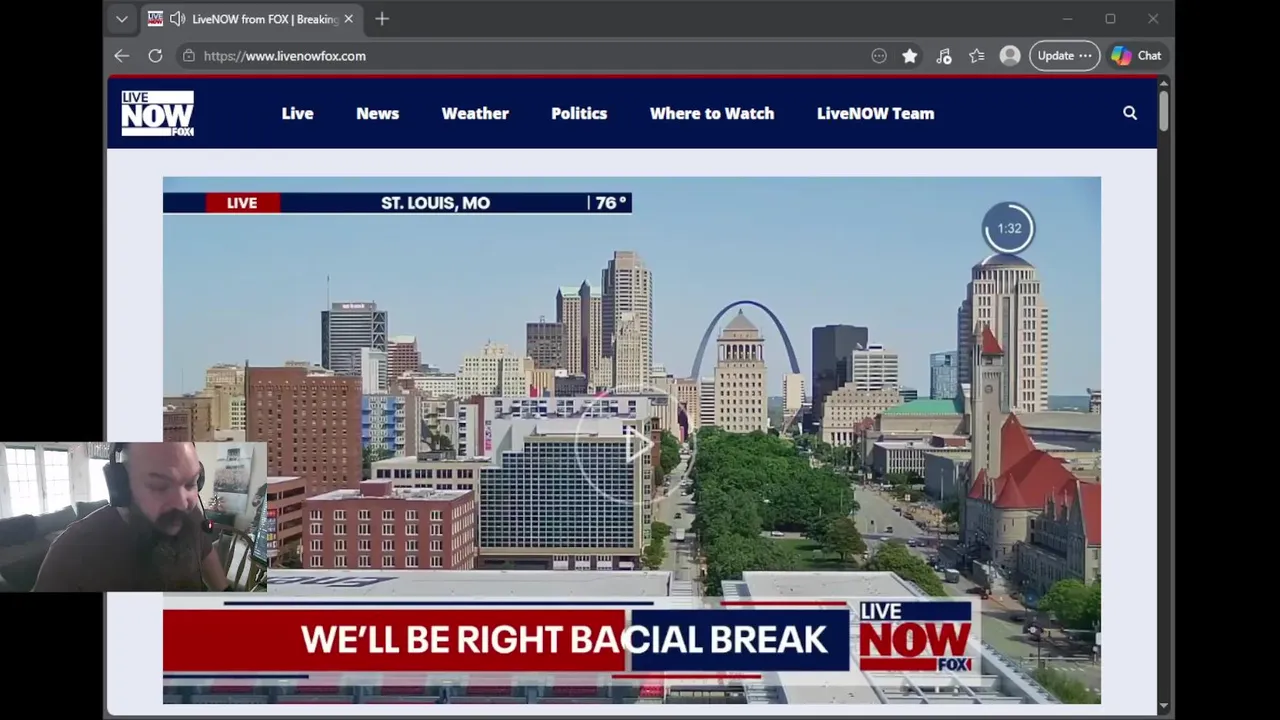
Task: Open the tab search dropdown arrow
Action: pyautogui.click(x=122, y=19)
